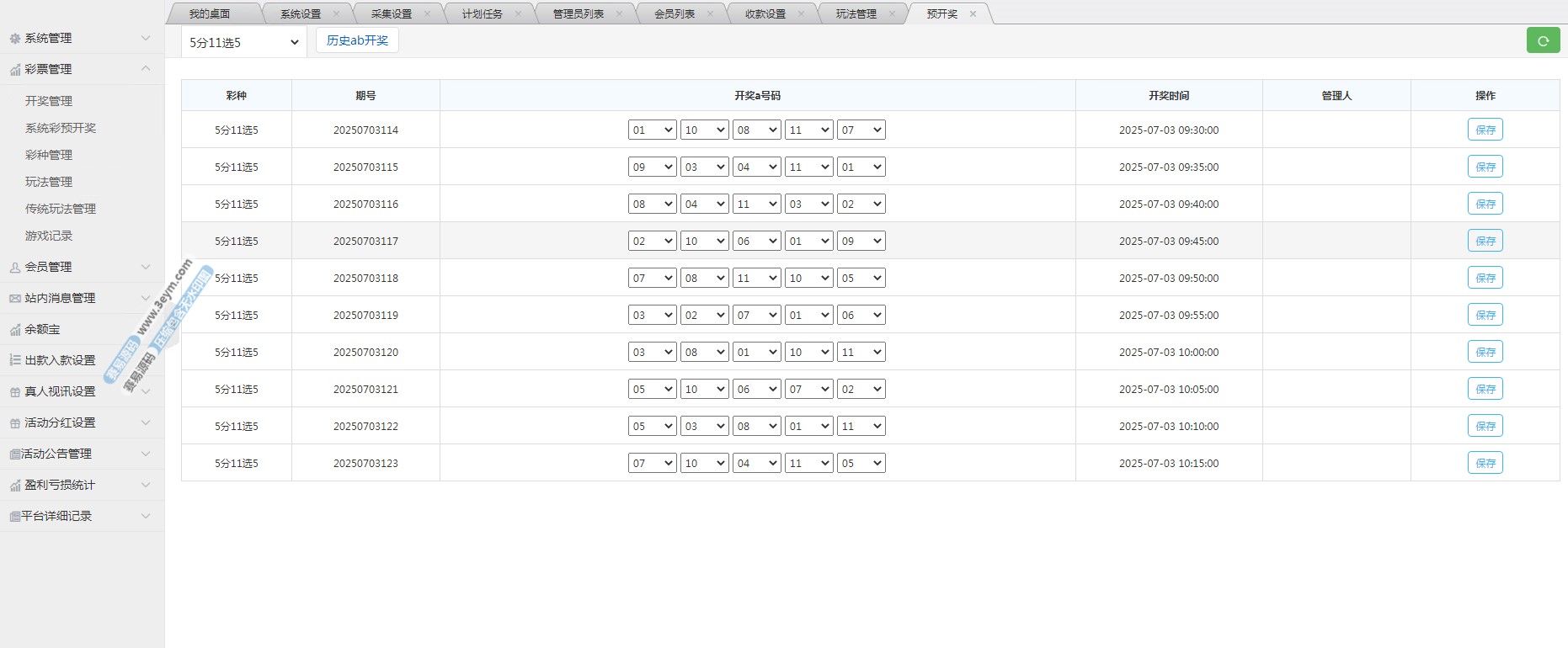Save the row for period 20250703117
The image size is (1568, 648).
pyautogui.click(x=1485, y=242)
